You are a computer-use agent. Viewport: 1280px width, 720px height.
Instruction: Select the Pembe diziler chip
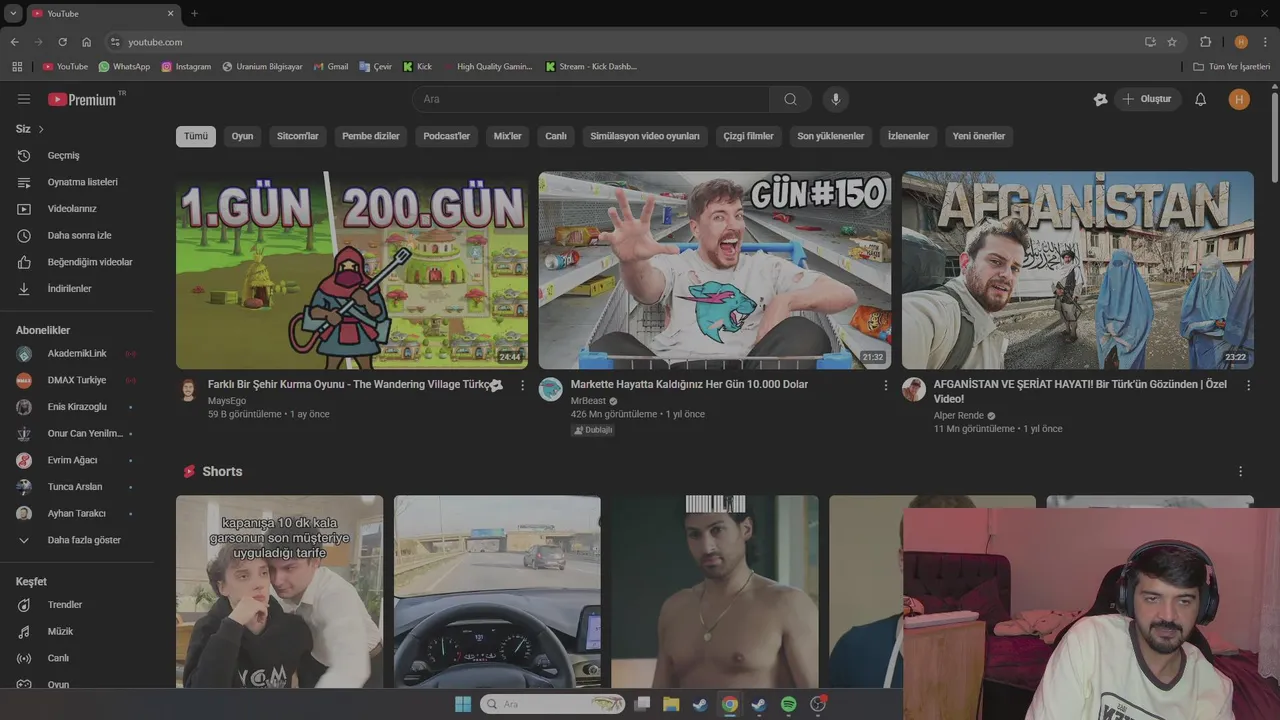371,136
